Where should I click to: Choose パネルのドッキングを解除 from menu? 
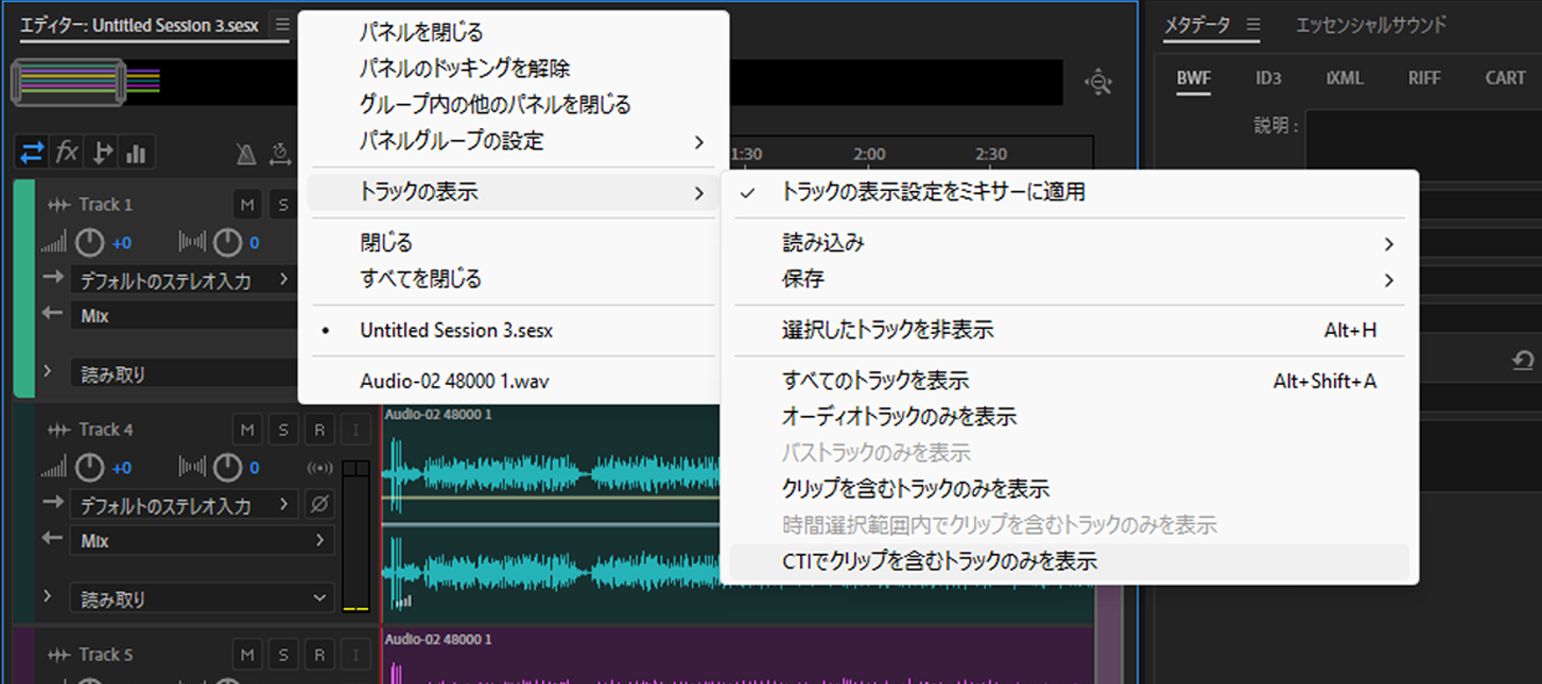[513, 69]
